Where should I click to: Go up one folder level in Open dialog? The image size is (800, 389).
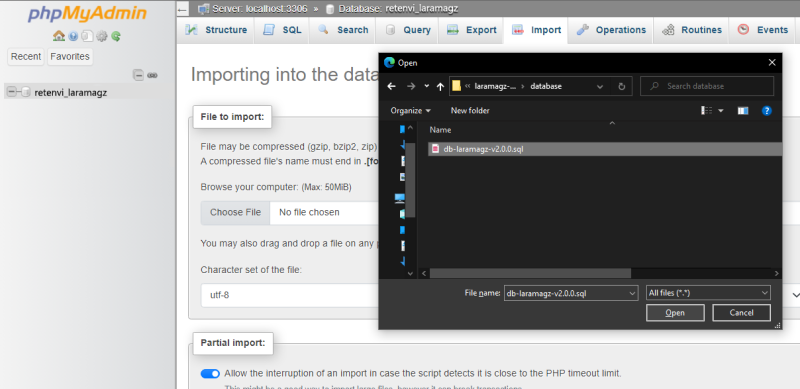440,86
